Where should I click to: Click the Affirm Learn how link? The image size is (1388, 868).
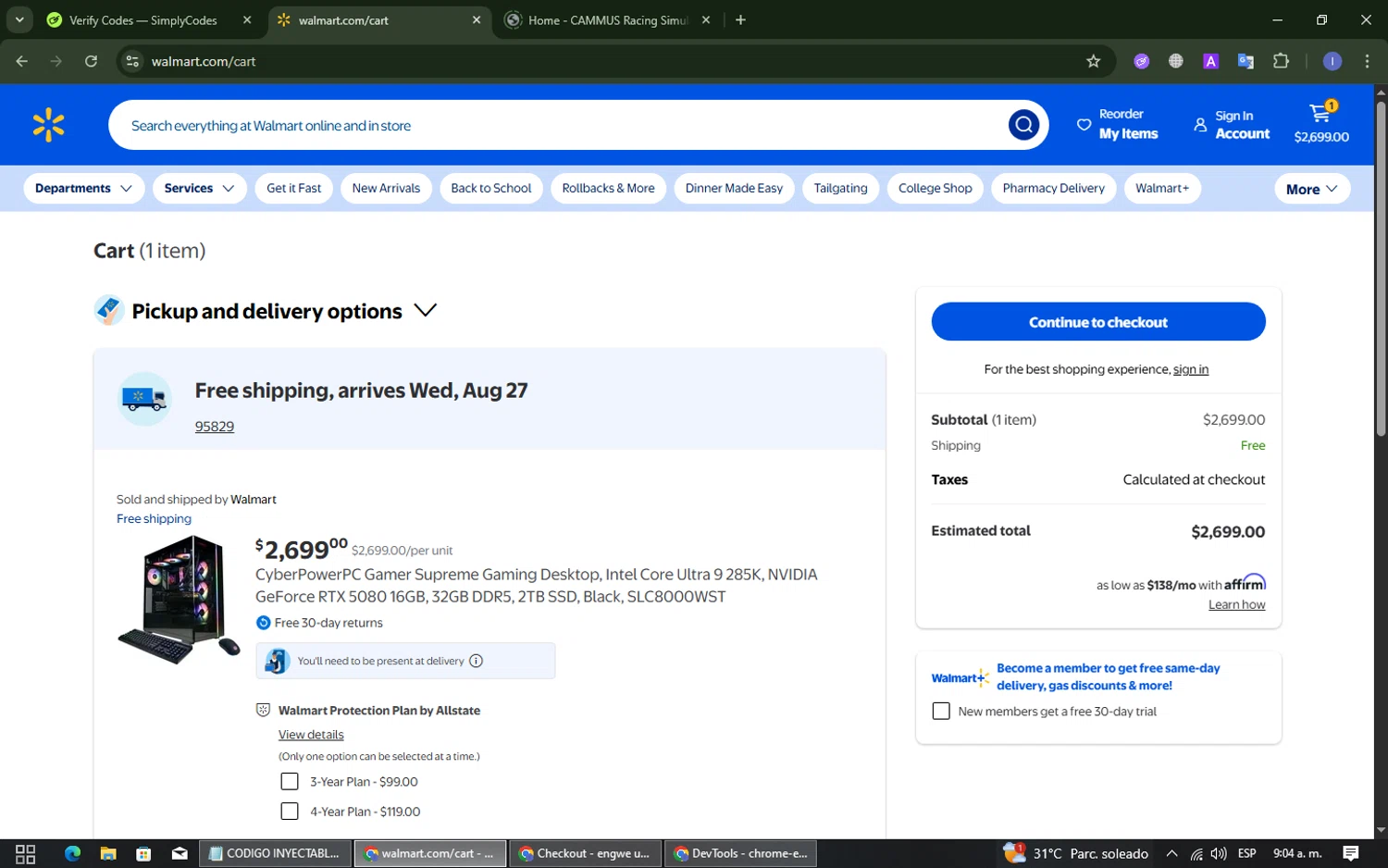coord(1237,605)
